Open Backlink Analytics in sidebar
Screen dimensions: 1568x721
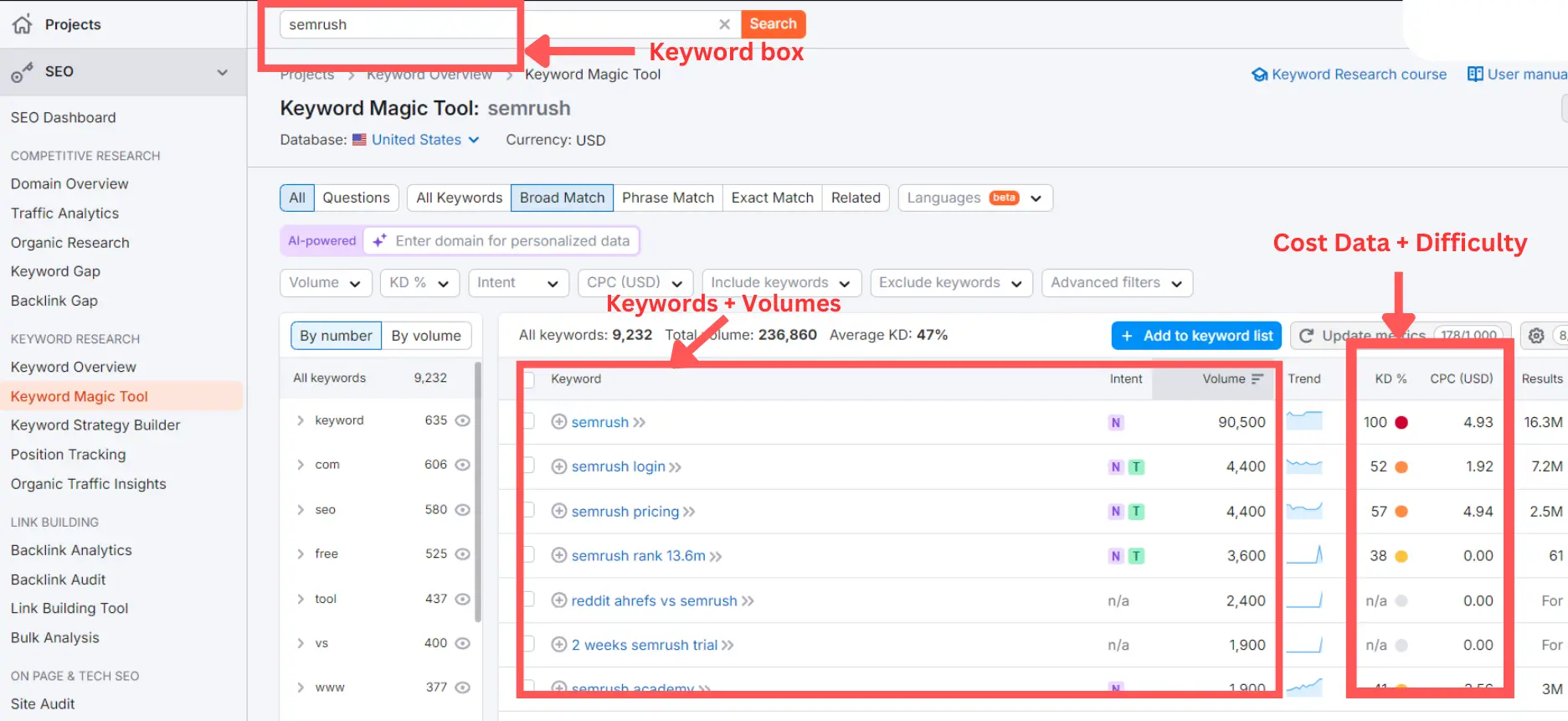(71, 551)
